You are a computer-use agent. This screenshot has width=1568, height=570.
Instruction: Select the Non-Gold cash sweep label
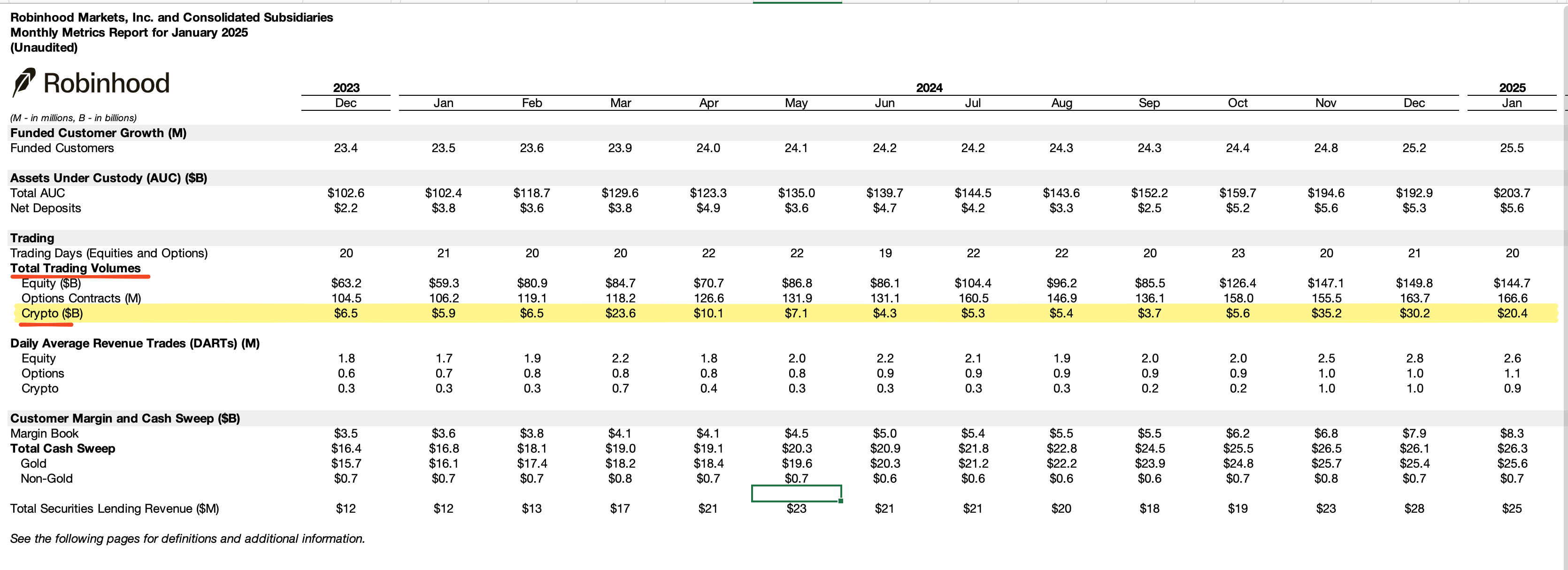pos(46,478)
